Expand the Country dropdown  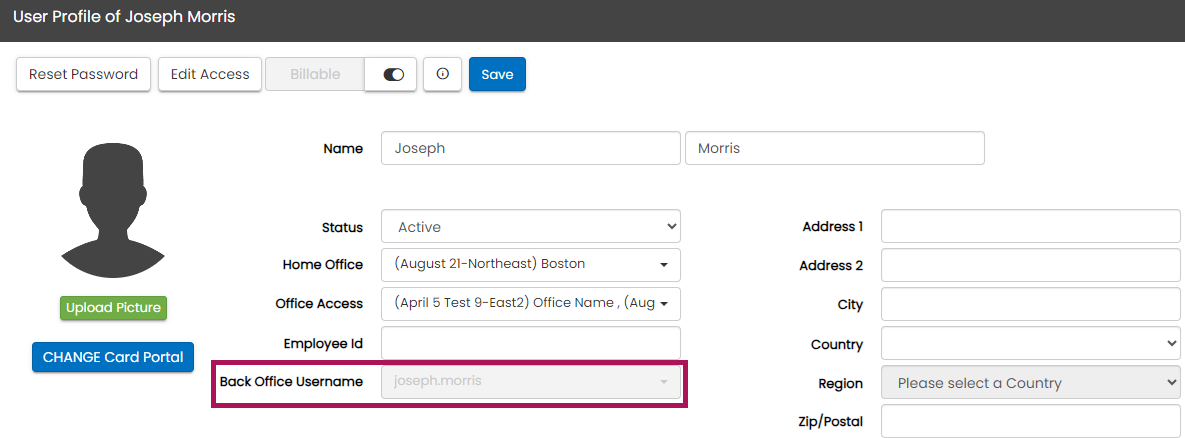tap(1030, 344)
